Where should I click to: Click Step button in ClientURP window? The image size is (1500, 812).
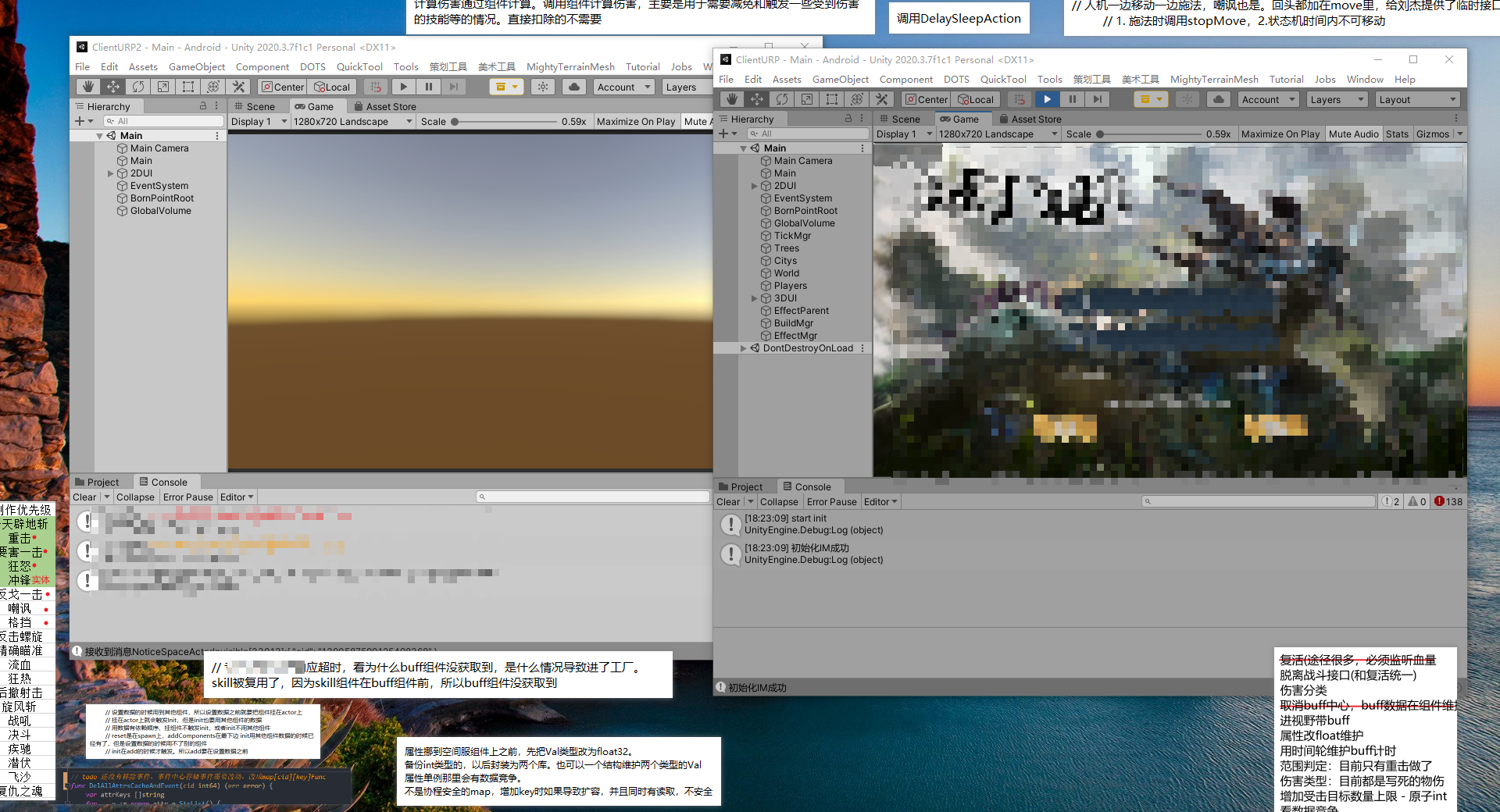click(1098, 99)
